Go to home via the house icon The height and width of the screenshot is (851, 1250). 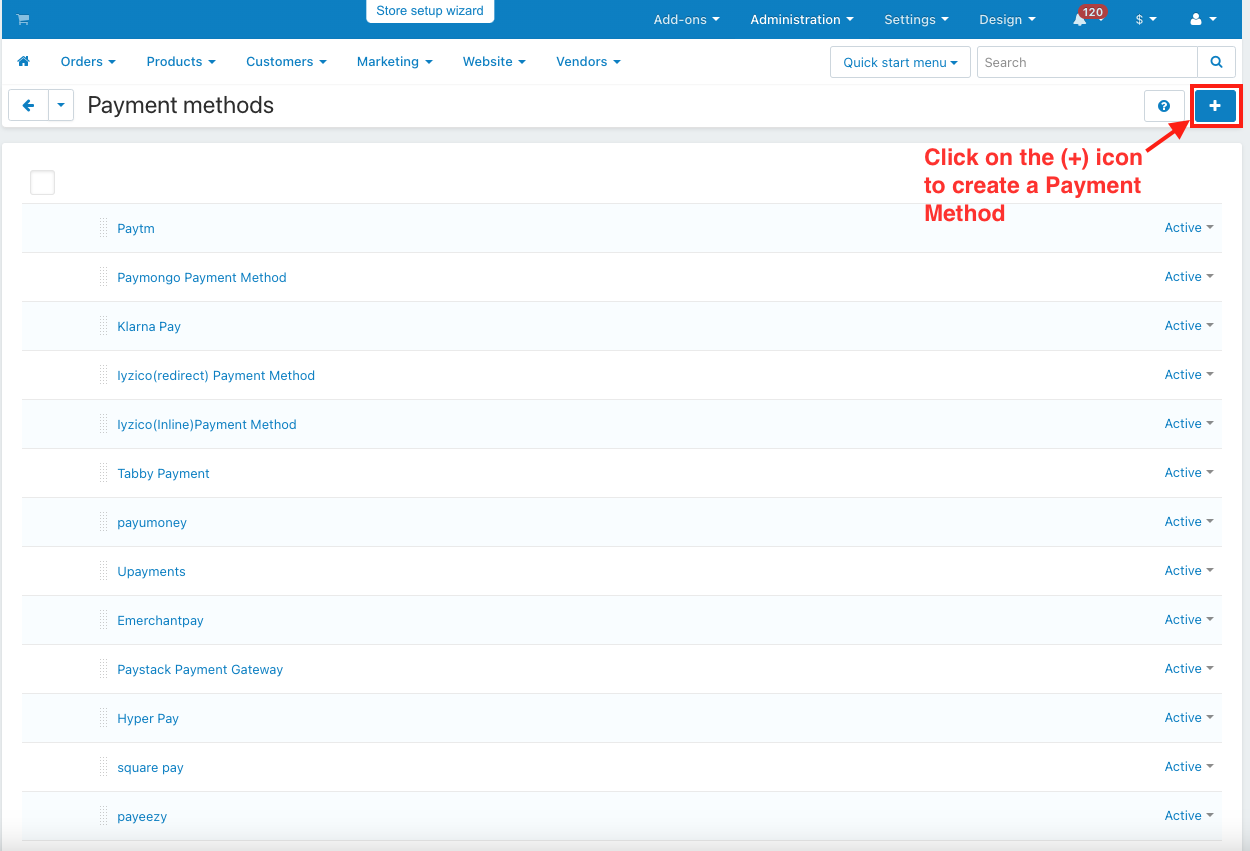pos(24,62)
